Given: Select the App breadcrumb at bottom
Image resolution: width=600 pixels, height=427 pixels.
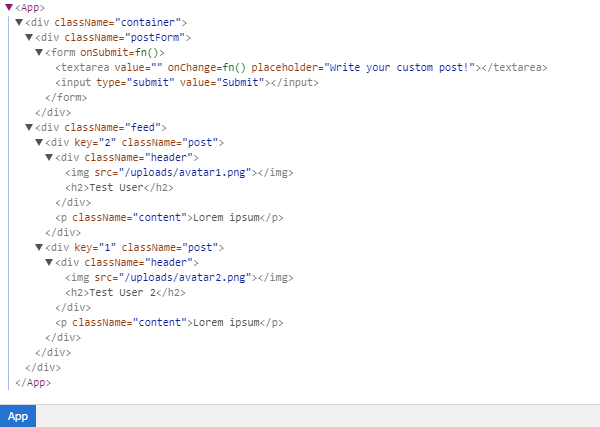Looking at the screenshot, I should (x=18, y=416).
